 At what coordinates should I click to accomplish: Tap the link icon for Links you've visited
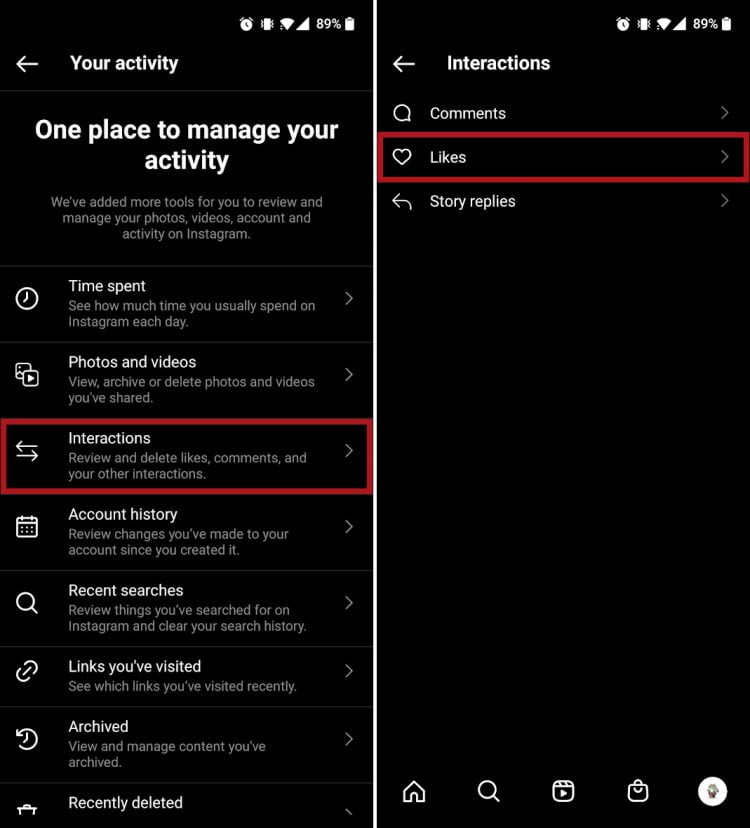(27, 671)
